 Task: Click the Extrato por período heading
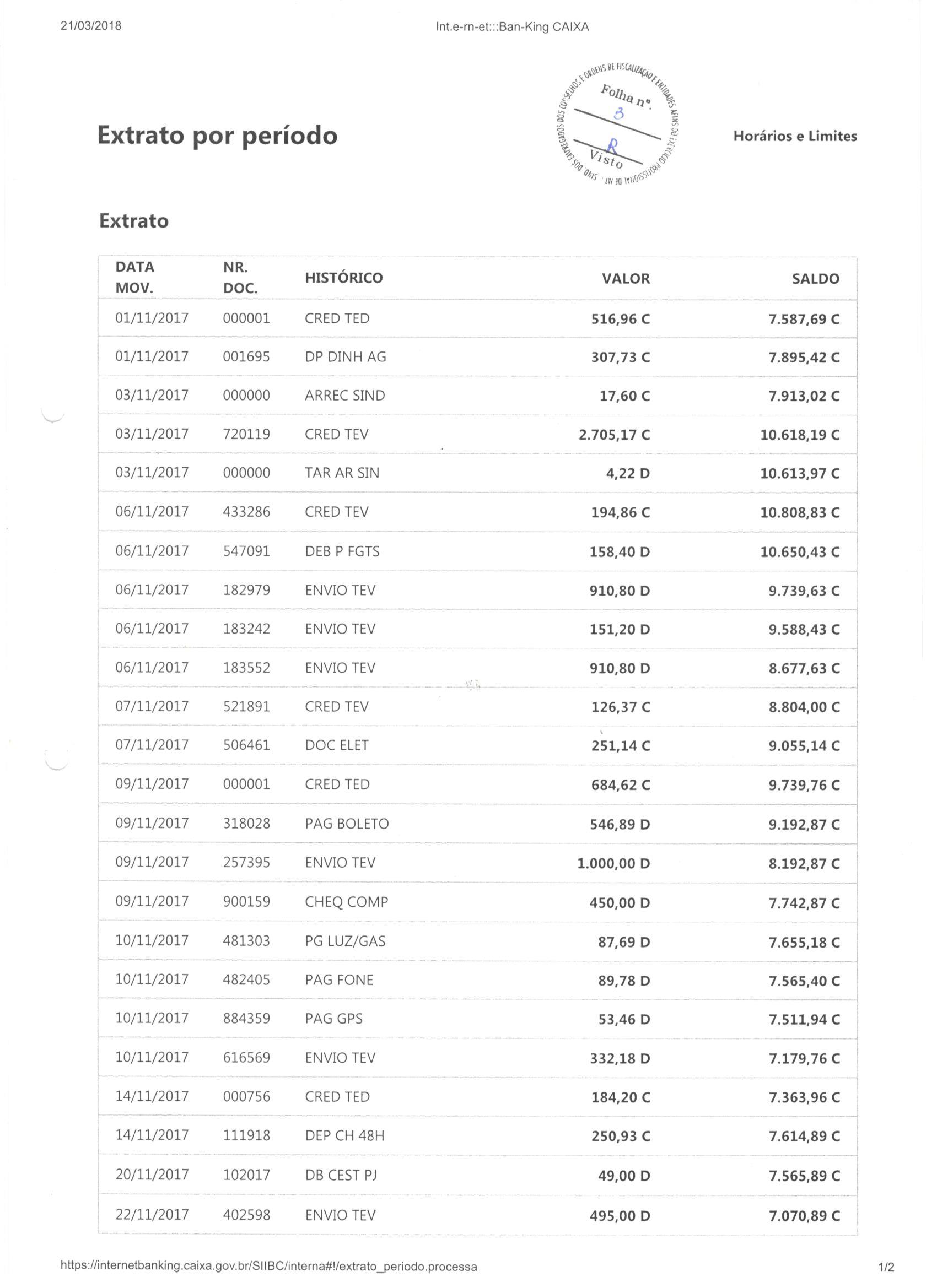tap(218, 135)
